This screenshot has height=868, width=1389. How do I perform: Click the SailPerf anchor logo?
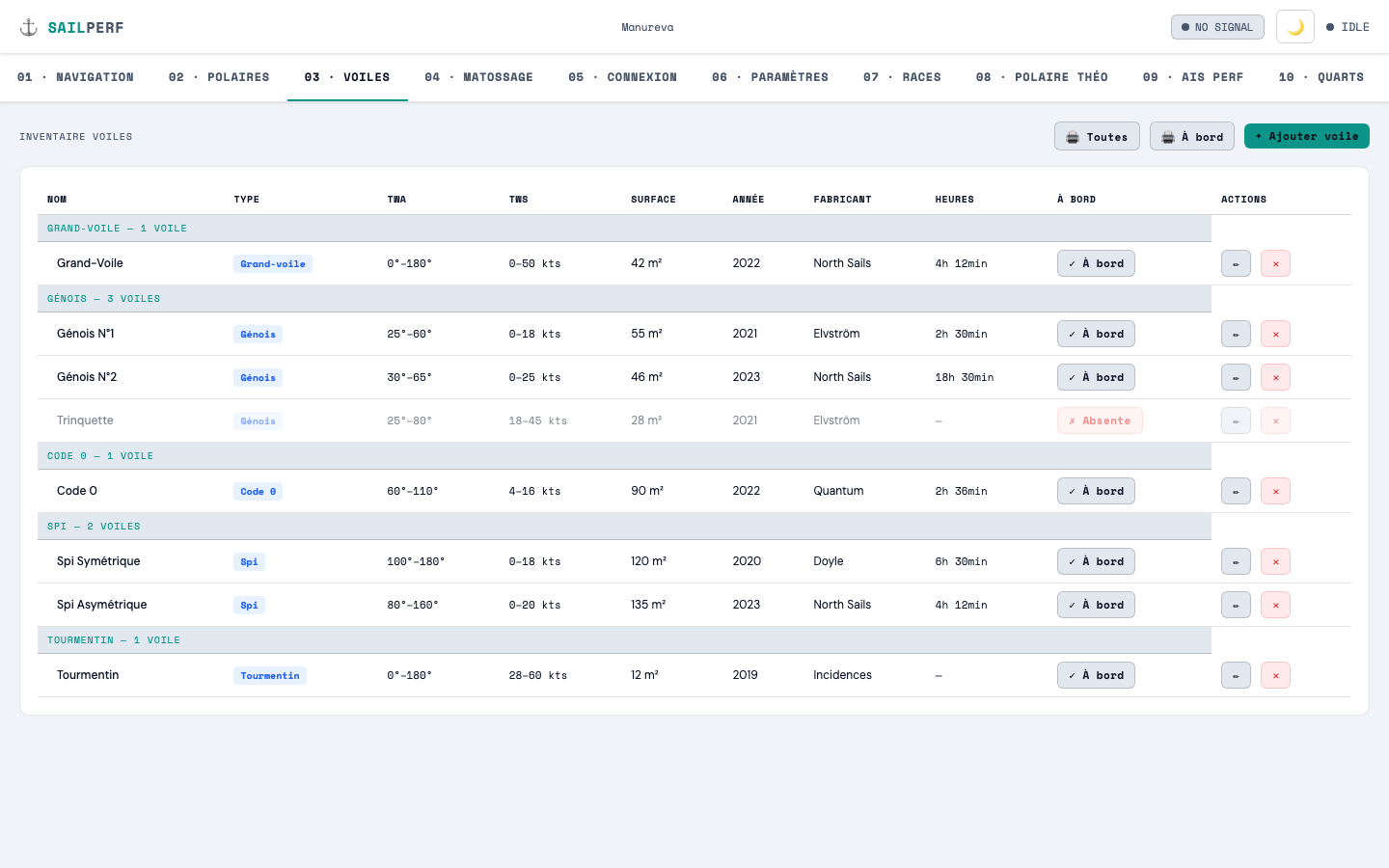[29, 27]
